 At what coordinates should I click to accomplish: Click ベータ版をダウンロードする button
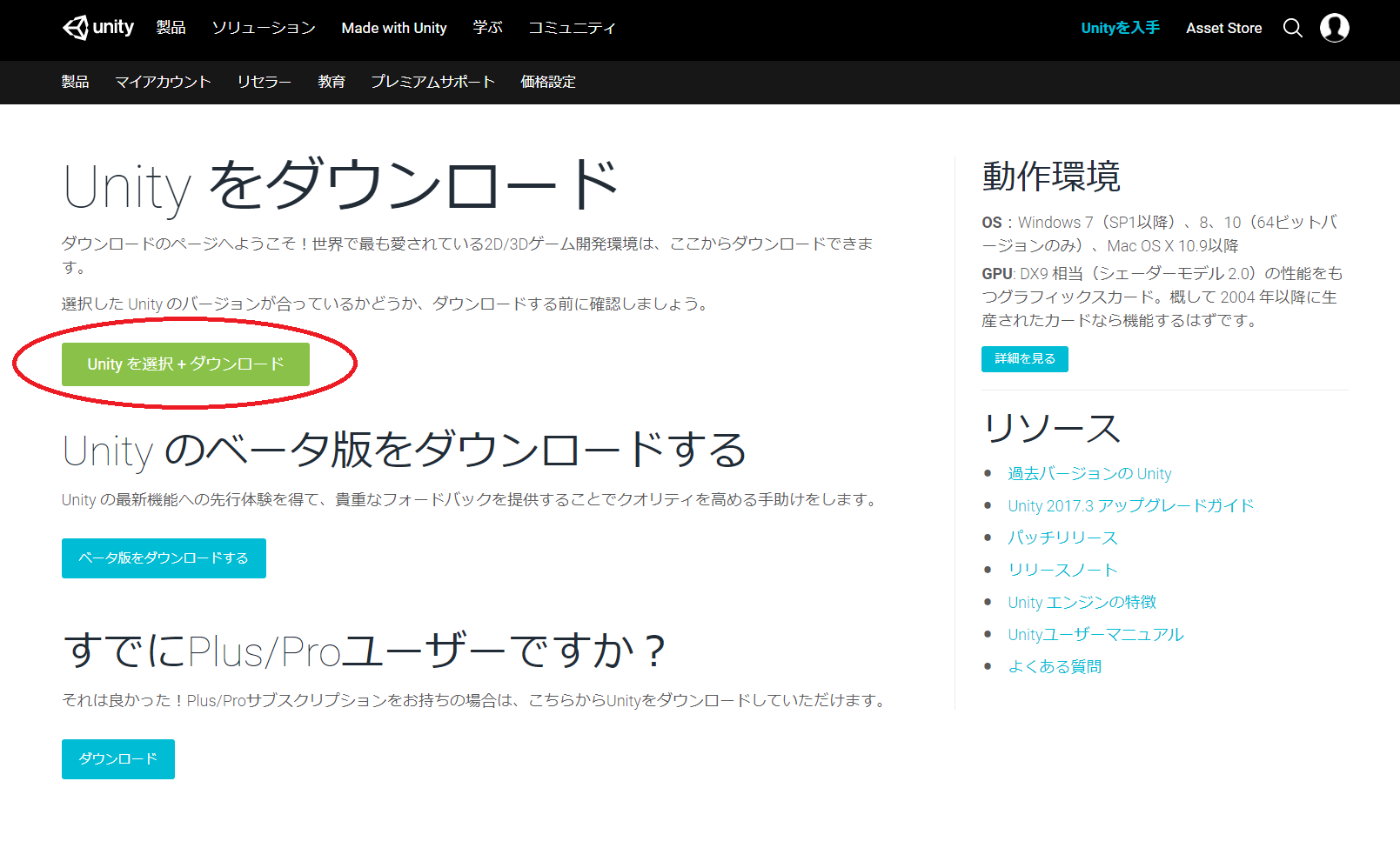[x=164, y=558]
